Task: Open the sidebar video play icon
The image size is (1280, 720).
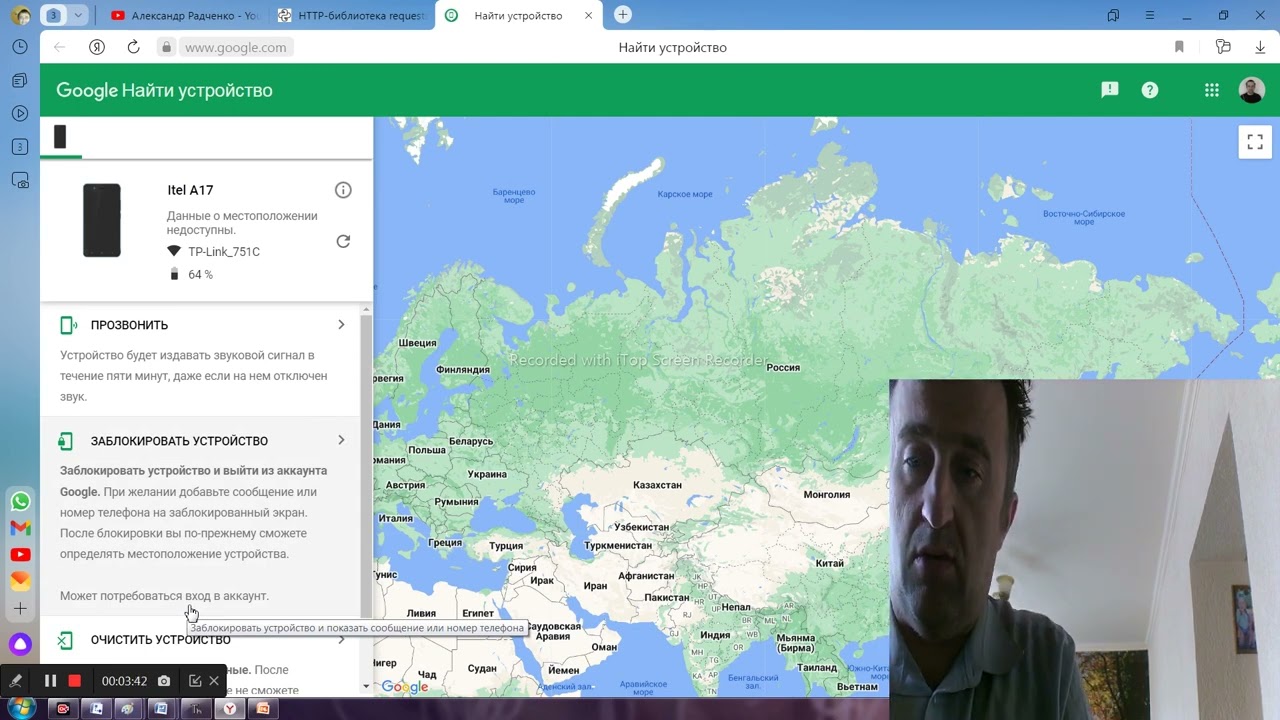Action: point(20,113)
